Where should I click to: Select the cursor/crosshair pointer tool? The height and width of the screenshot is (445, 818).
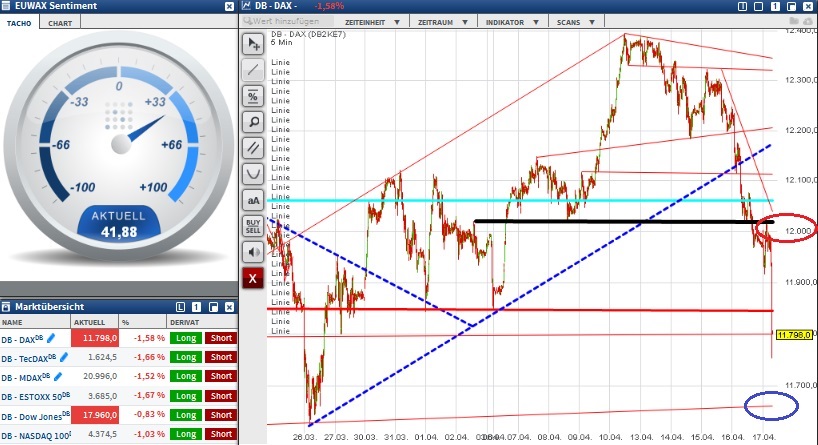[253, 44]
